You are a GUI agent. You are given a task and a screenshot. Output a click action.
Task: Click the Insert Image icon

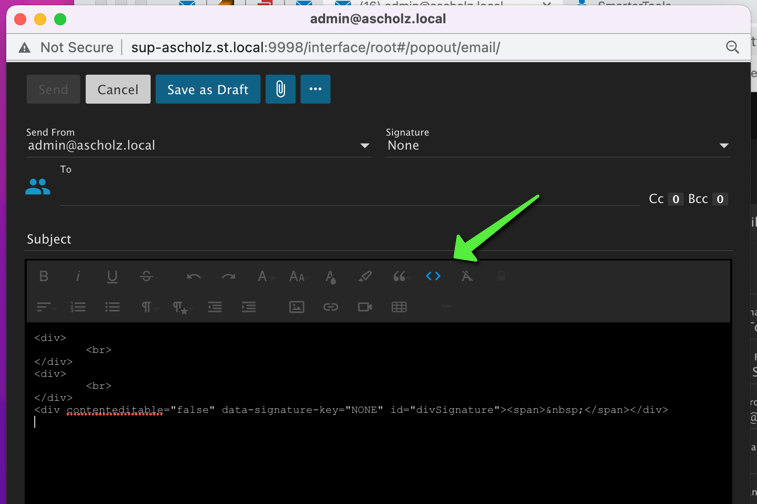click(x=297, y=307)
